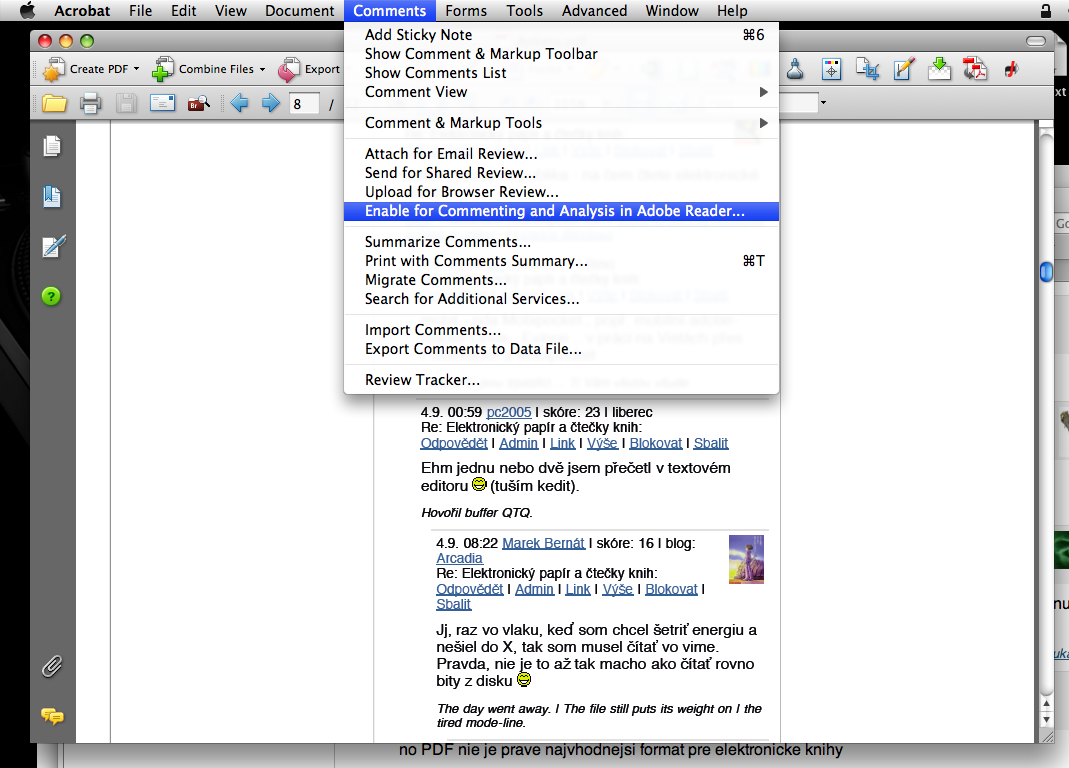Click the color target registration icon
The image size is (1069, 768).
click(x=831, y=69)
